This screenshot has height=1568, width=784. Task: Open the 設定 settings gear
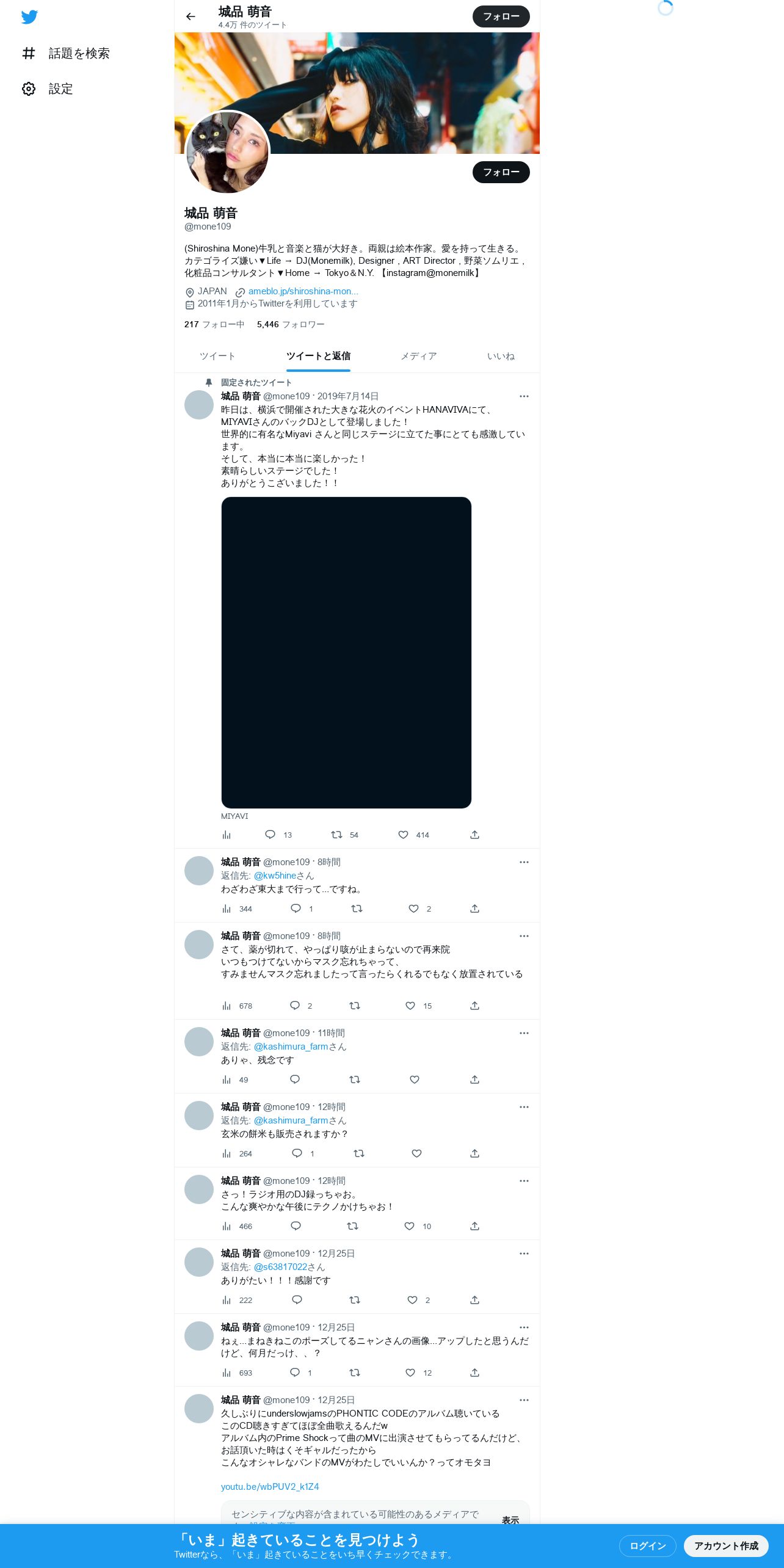click(29, 89)
